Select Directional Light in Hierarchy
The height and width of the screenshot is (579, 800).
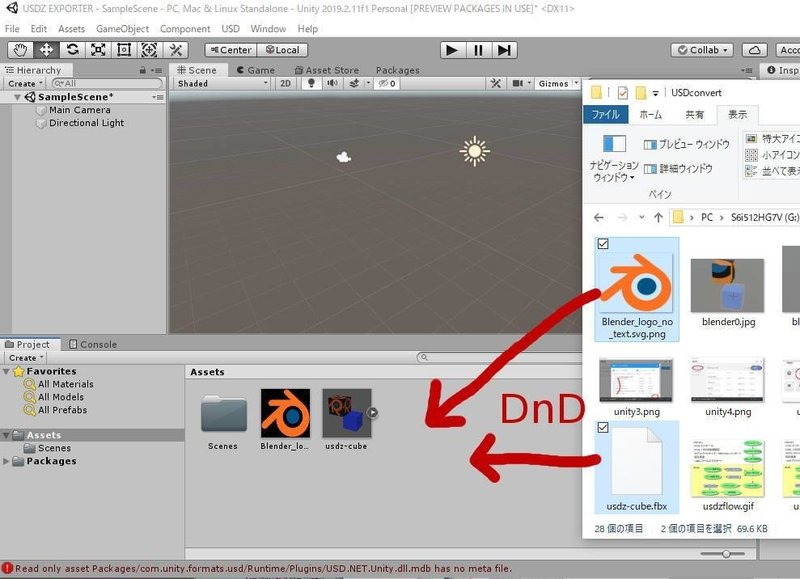86,123
